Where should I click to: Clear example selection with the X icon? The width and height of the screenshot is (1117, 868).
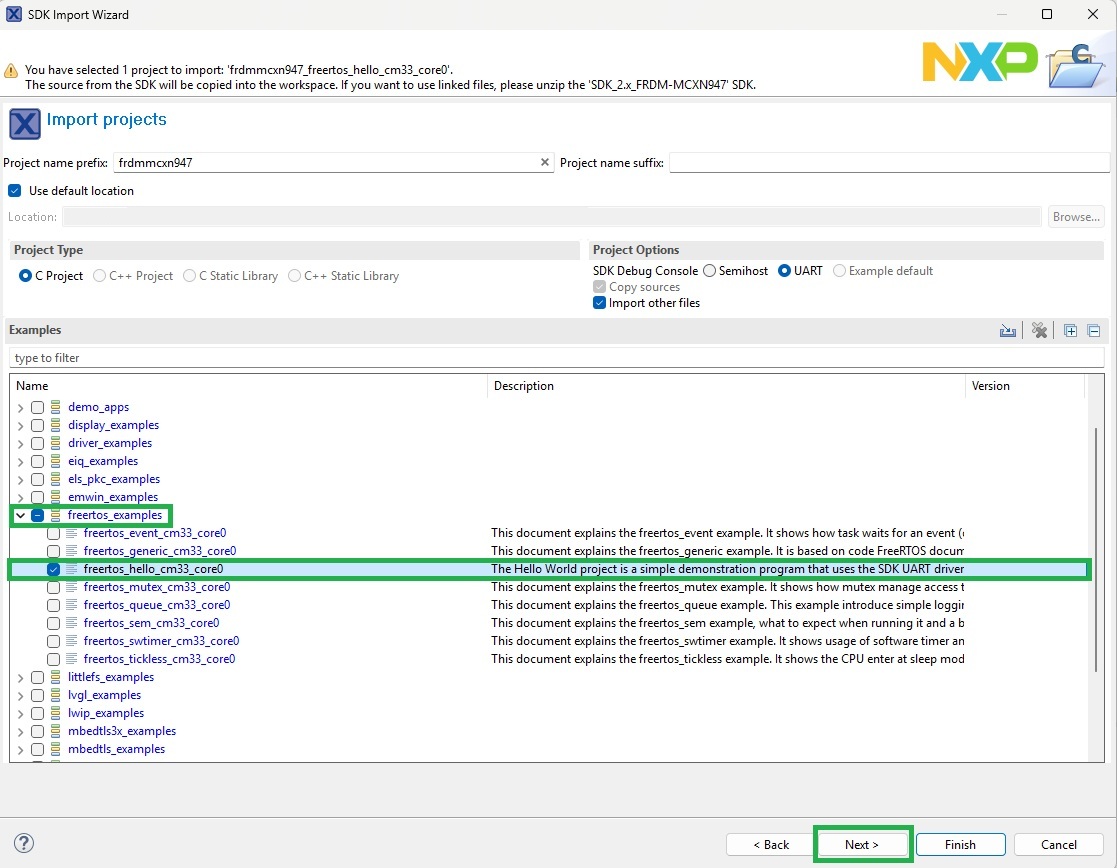tap(1039, 330)
